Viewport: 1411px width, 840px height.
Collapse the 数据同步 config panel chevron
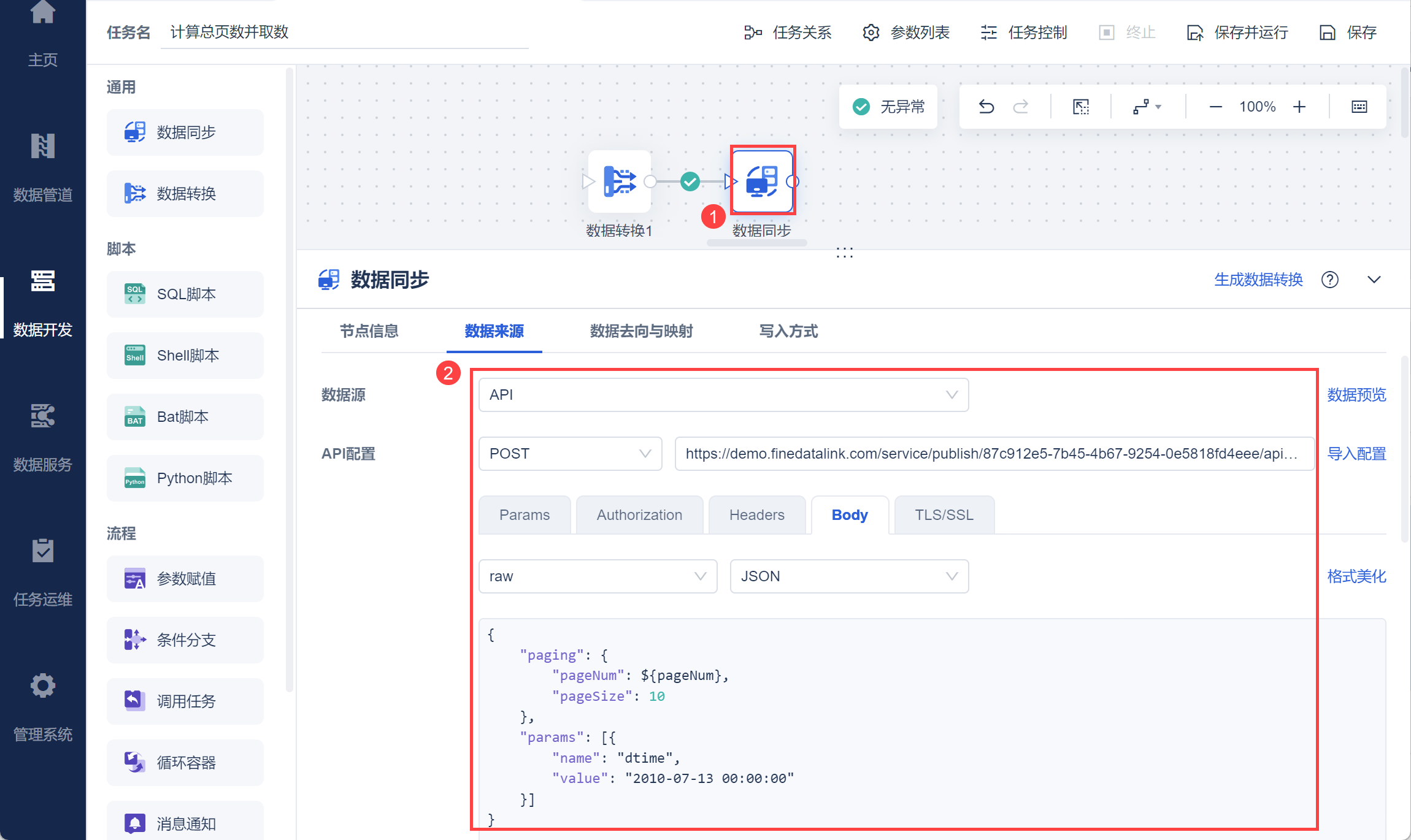coord(1374,280)
